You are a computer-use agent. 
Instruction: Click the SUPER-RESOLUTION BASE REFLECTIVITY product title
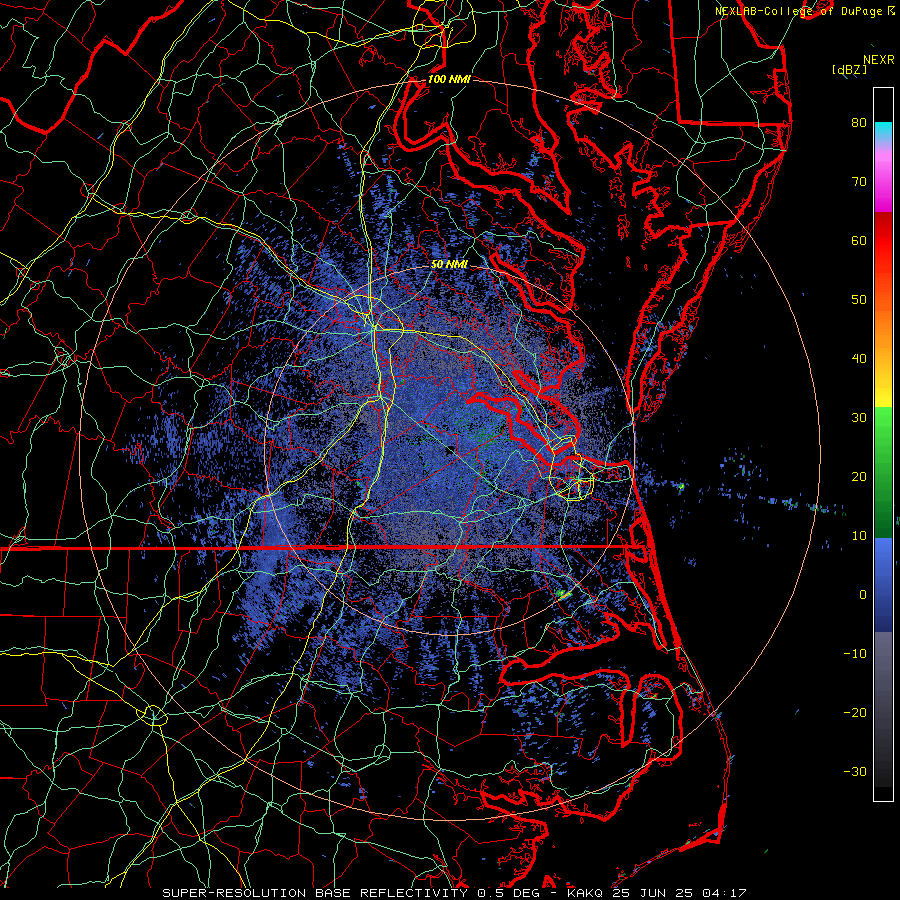pos(315,893)
